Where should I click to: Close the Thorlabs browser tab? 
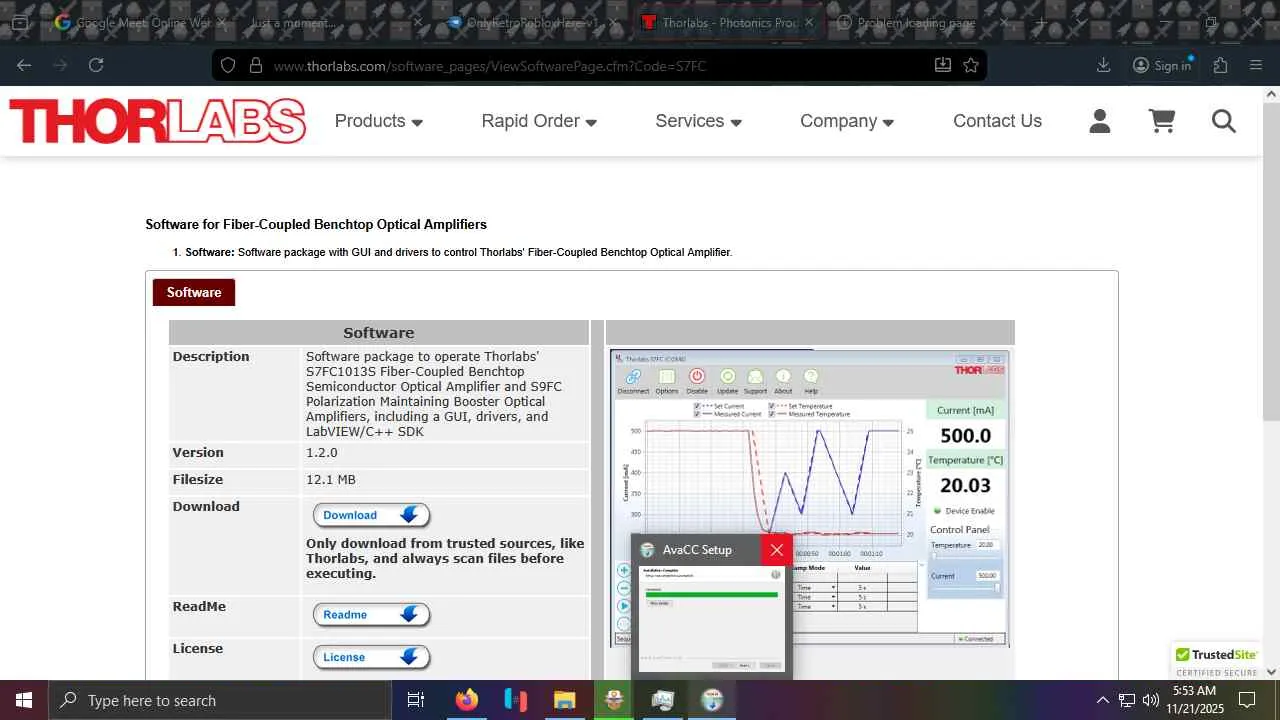click(x=808, y=22)
